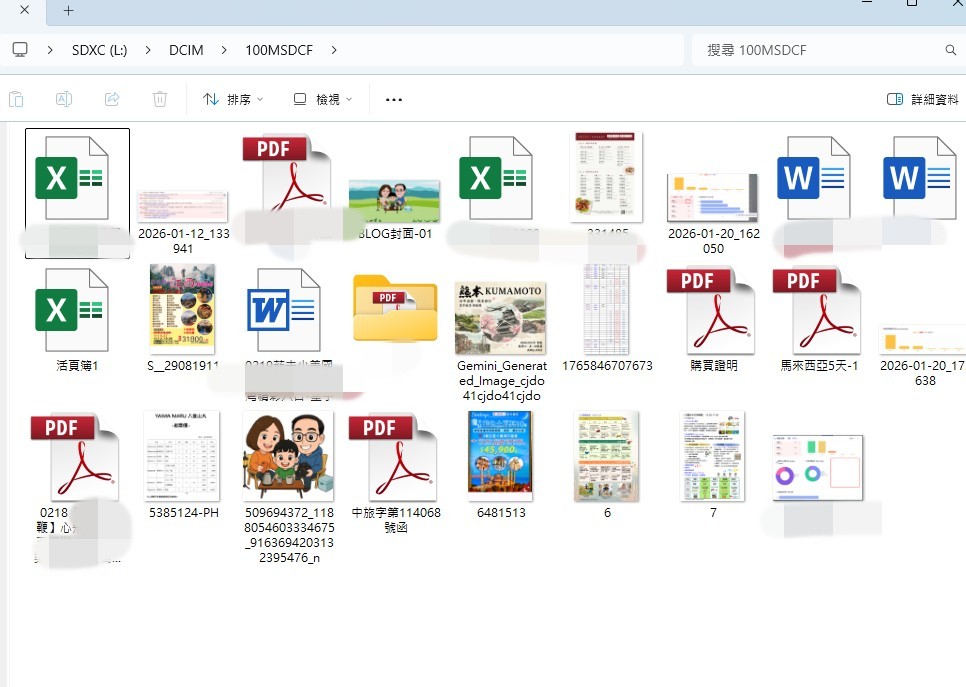Go to SDXC (L:) drive in breadcrumb
Image resolution: width=966 pixels, height=687 pixels.
click(x=99, y=50)
